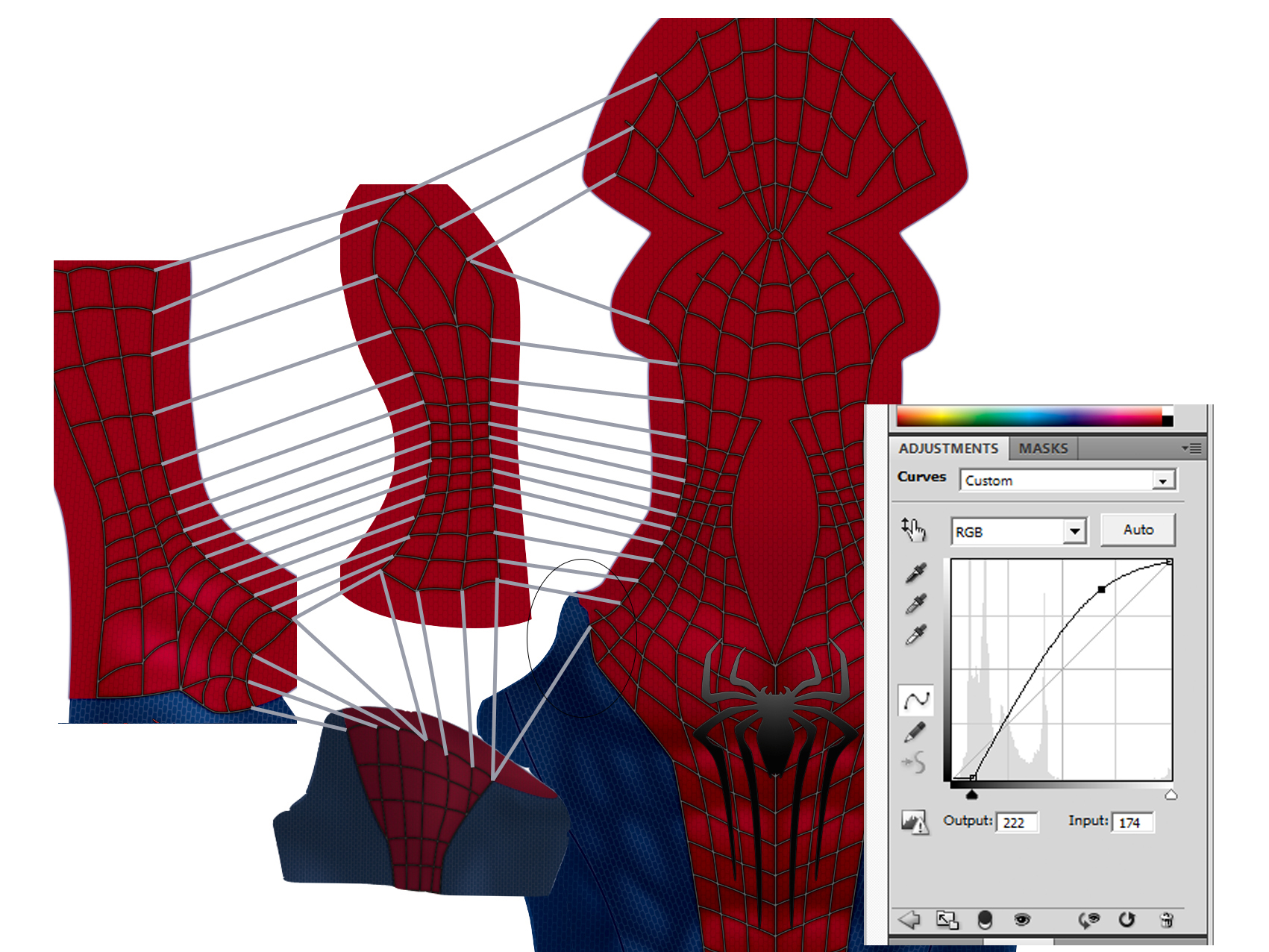Select the bottom-left curve endpoint

pyautogui.click(x=972, y=777)
